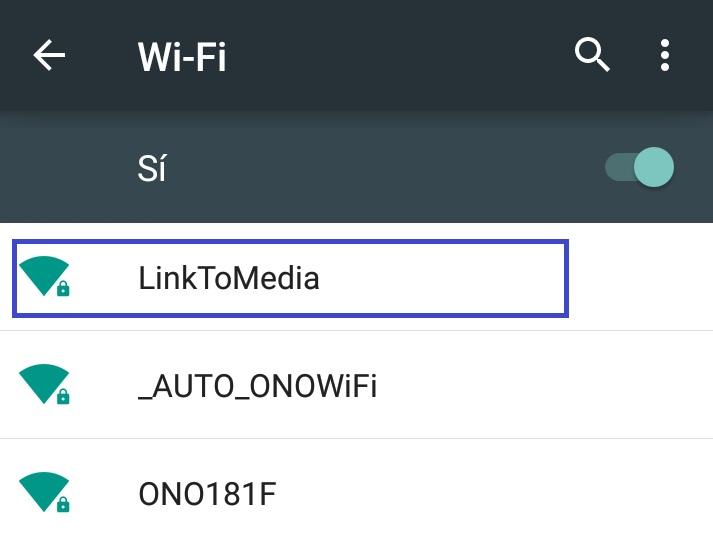713x541 pixels.
Task: Tap blank area right of ONO181F row
Action: click(500, 494)
